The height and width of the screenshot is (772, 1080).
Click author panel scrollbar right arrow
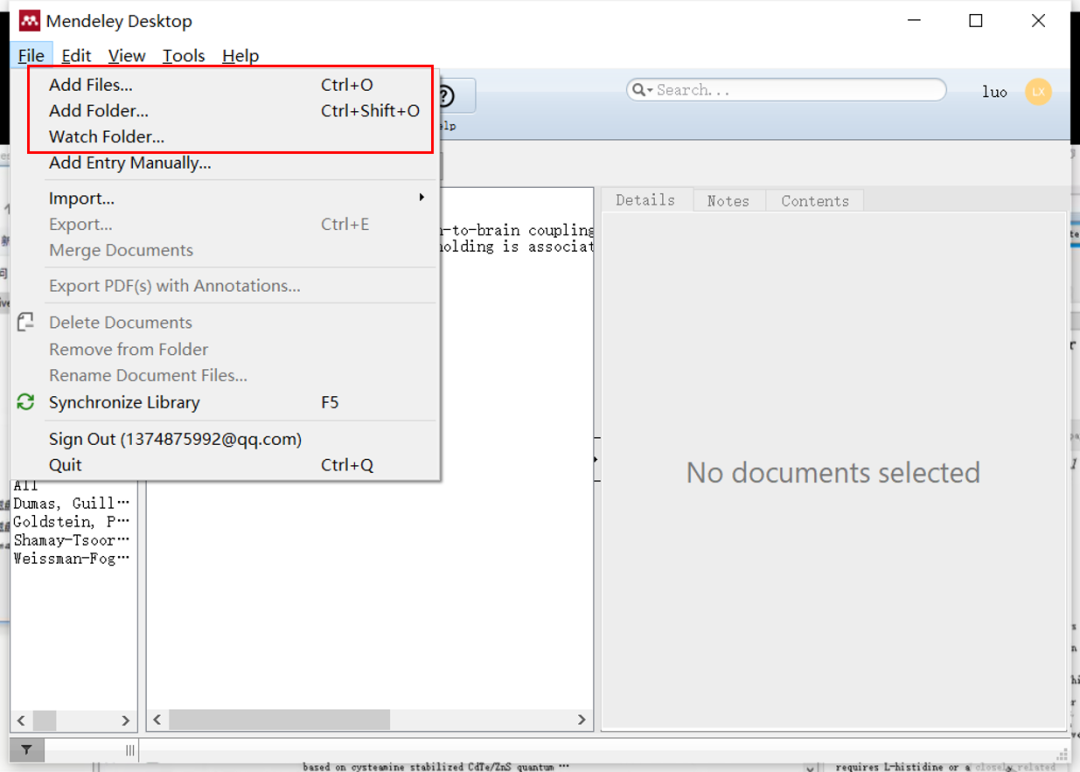(x=125, y=720)
